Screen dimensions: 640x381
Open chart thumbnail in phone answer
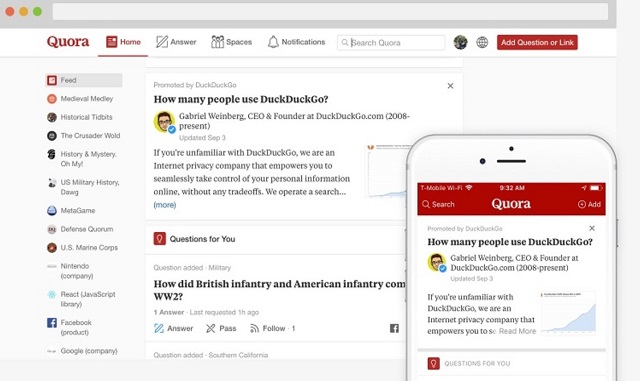tap(568, 313)
